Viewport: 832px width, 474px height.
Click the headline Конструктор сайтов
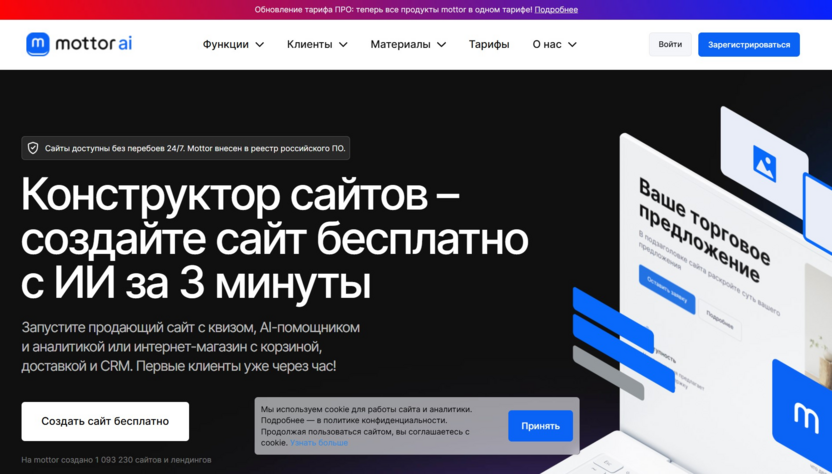click(x=240, y=195)
